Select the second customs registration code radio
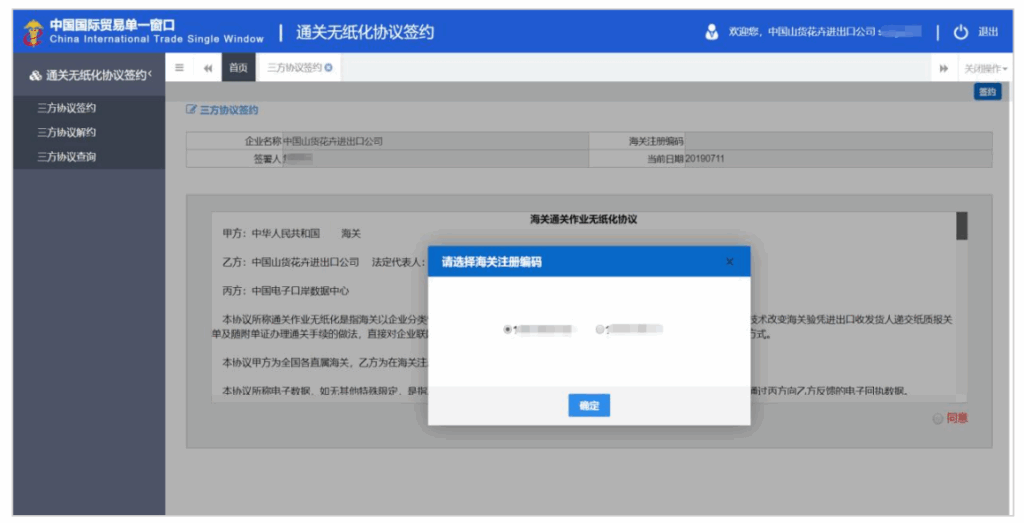This screenshot has width=1024, height=523. pos(600,330)
